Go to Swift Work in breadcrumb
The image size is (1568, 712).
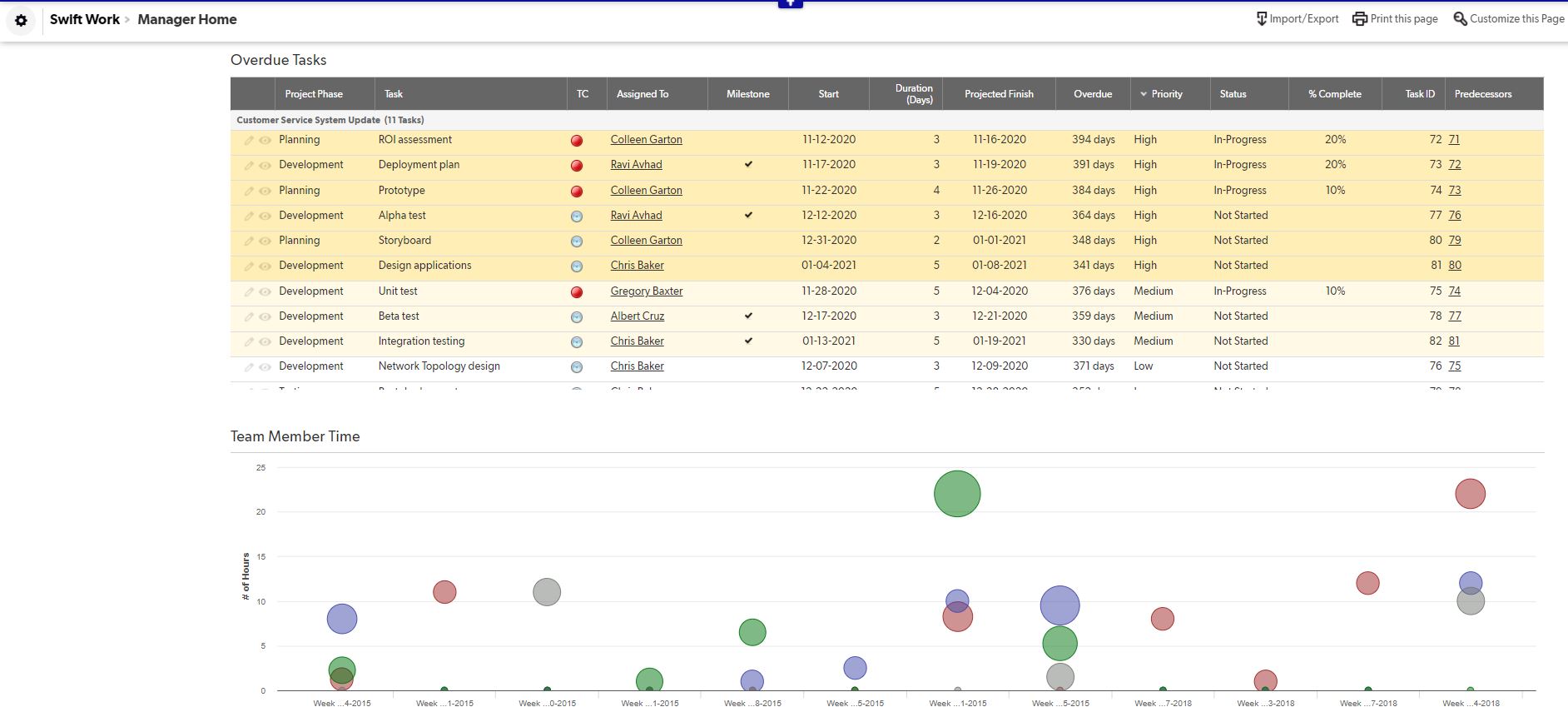pos(85,19)
